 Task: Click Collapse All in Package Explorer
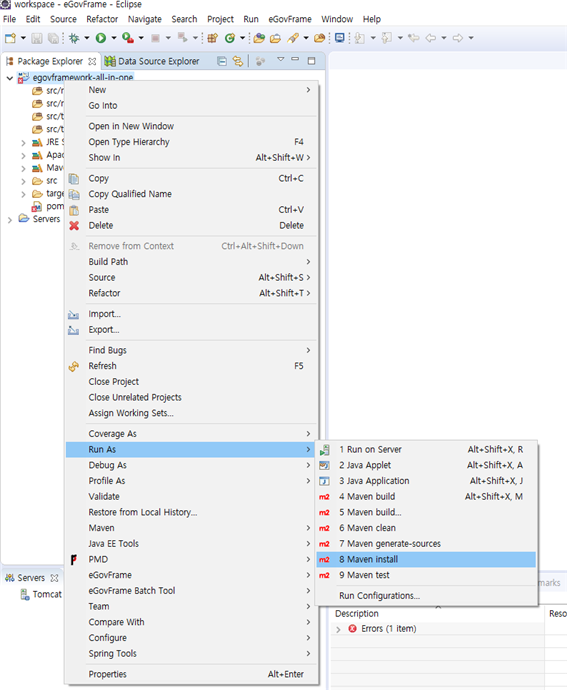pyautogui.click(x=222, y=61)
